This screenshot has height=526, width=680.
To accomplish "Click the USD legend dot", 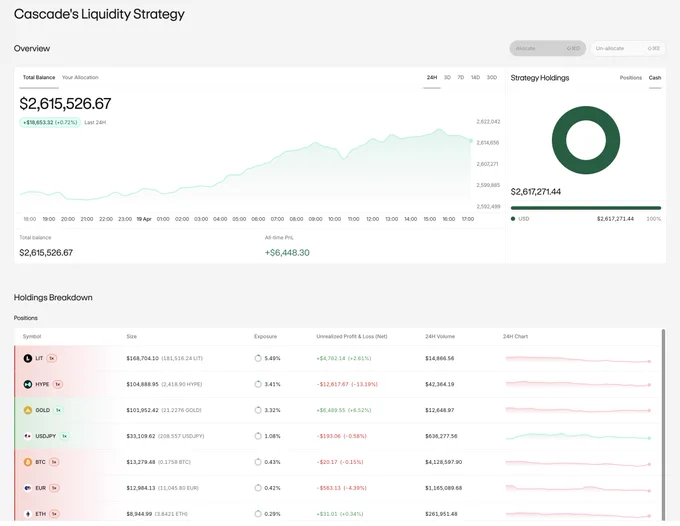I will pos(513,219).
